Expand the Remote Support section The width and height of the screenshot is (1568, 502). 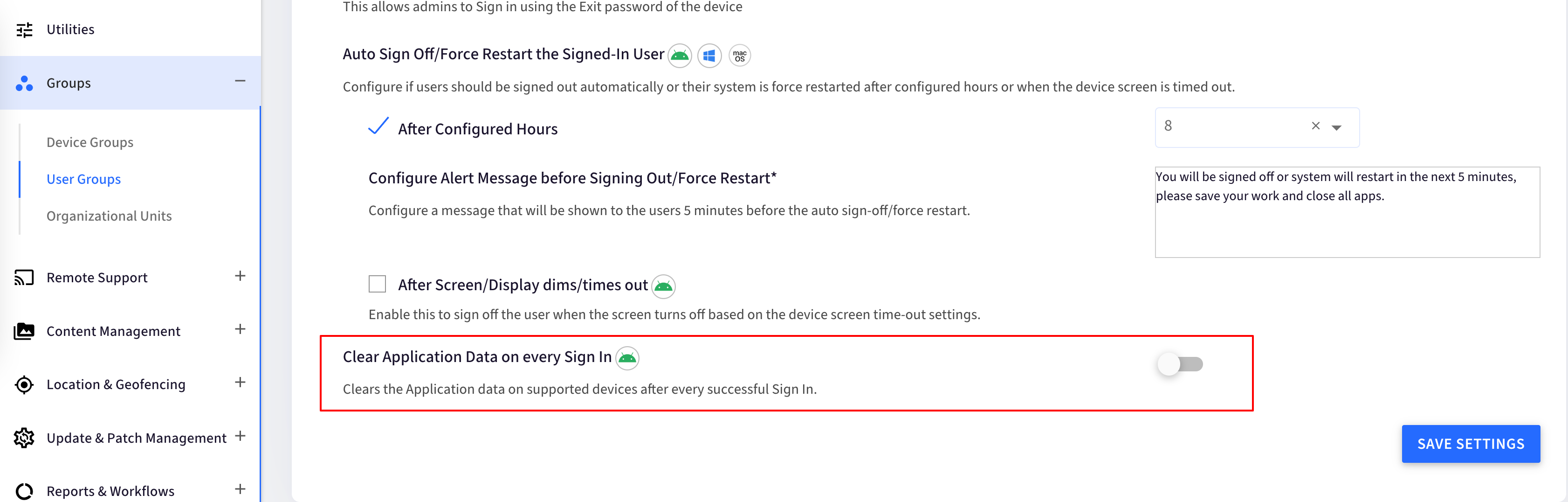tap(240, 276)
